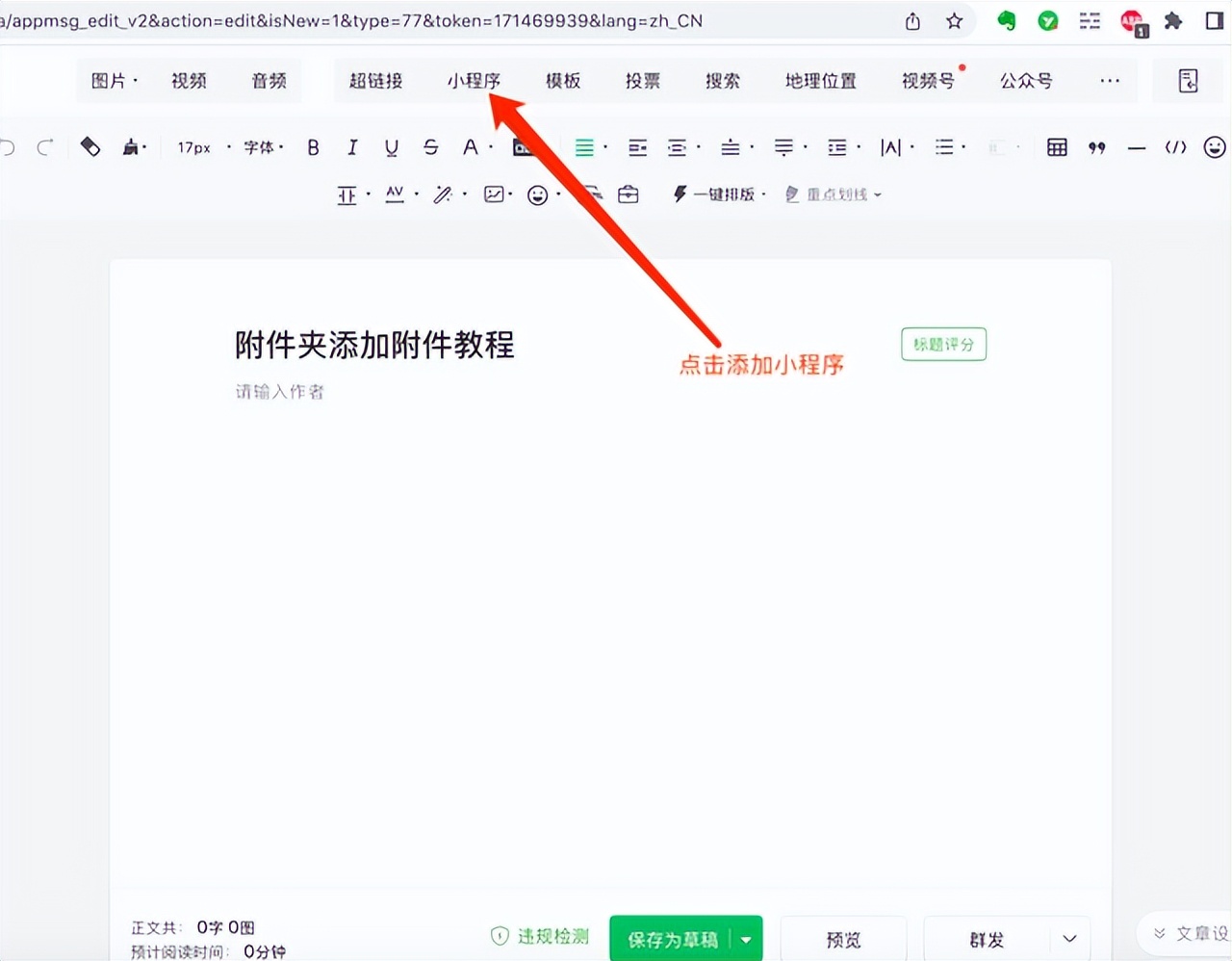The width and height of the screenshot is (1232, 961).
Task: Open the font color picker
Action: [469, 146]
